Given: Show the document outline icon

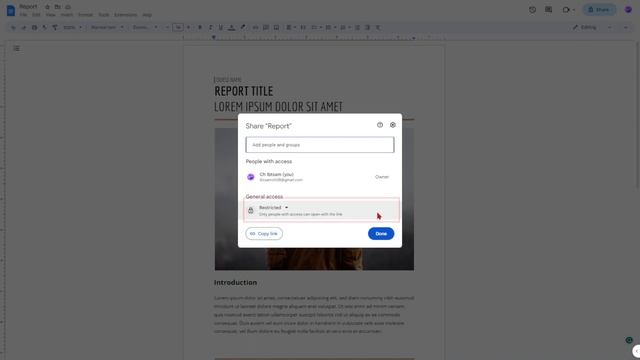Looking at the screenshot, I should [16, 49].
